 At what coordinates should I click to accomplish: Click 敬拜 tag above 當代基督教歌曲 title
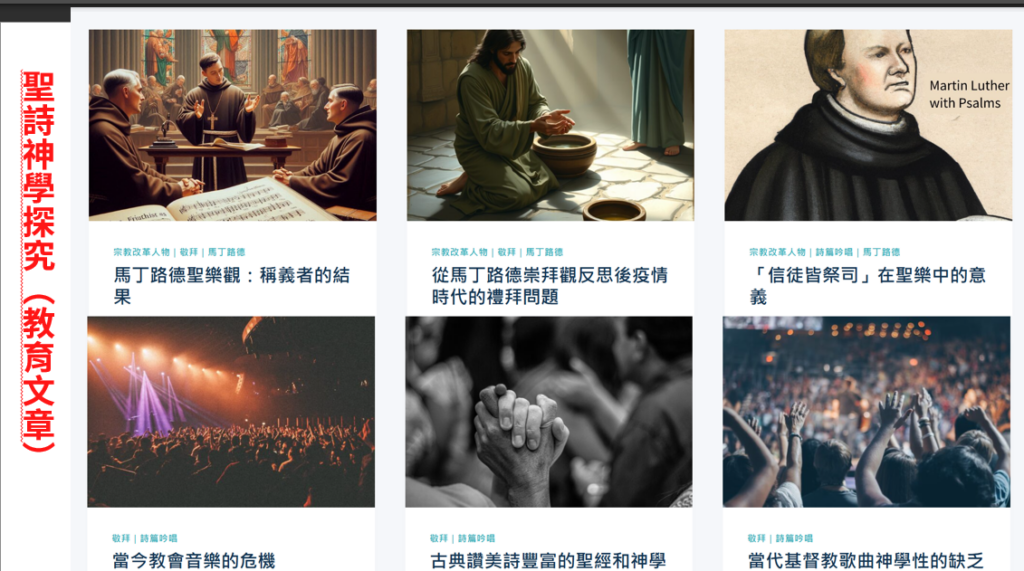[x=756, y=538]
